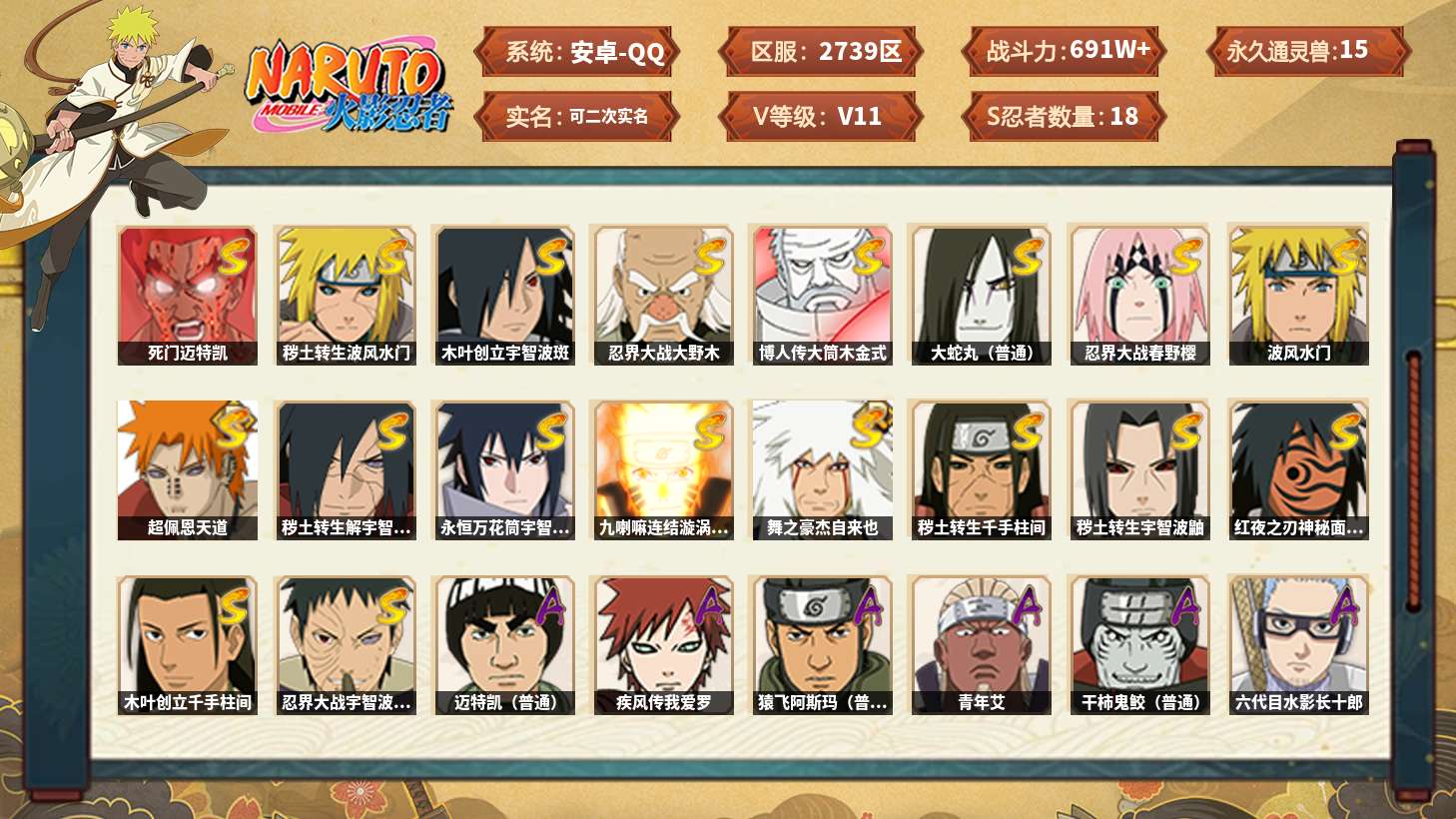This screenshot has height=819, width=1456.
Task: Click the 战斗力 691W+ badge
Action: point(1064,51)
